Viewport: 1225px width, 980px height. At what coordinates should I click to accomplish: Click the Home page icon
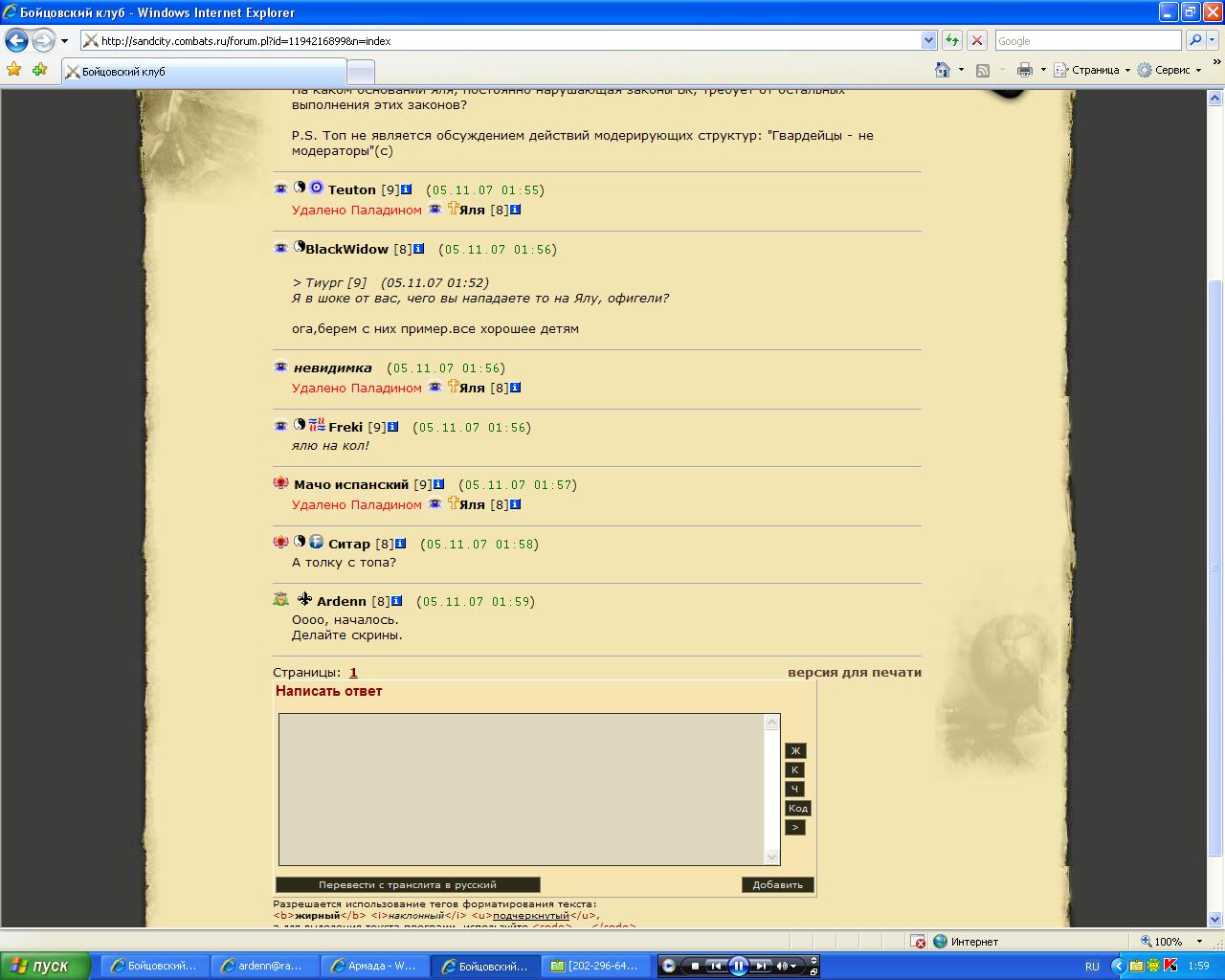click(x=943, y=70)
